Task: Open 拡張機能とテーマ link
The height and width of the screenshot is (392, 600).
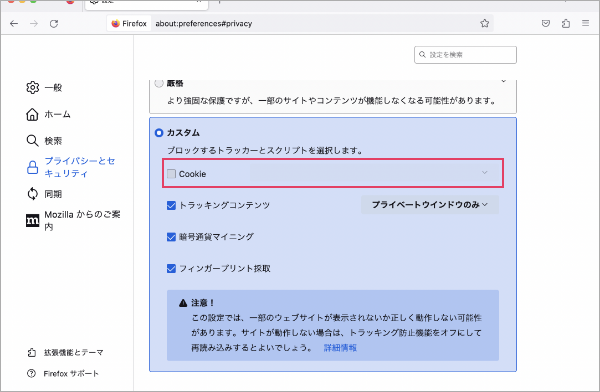Action: pyautogui.click(x=73, y=353)
